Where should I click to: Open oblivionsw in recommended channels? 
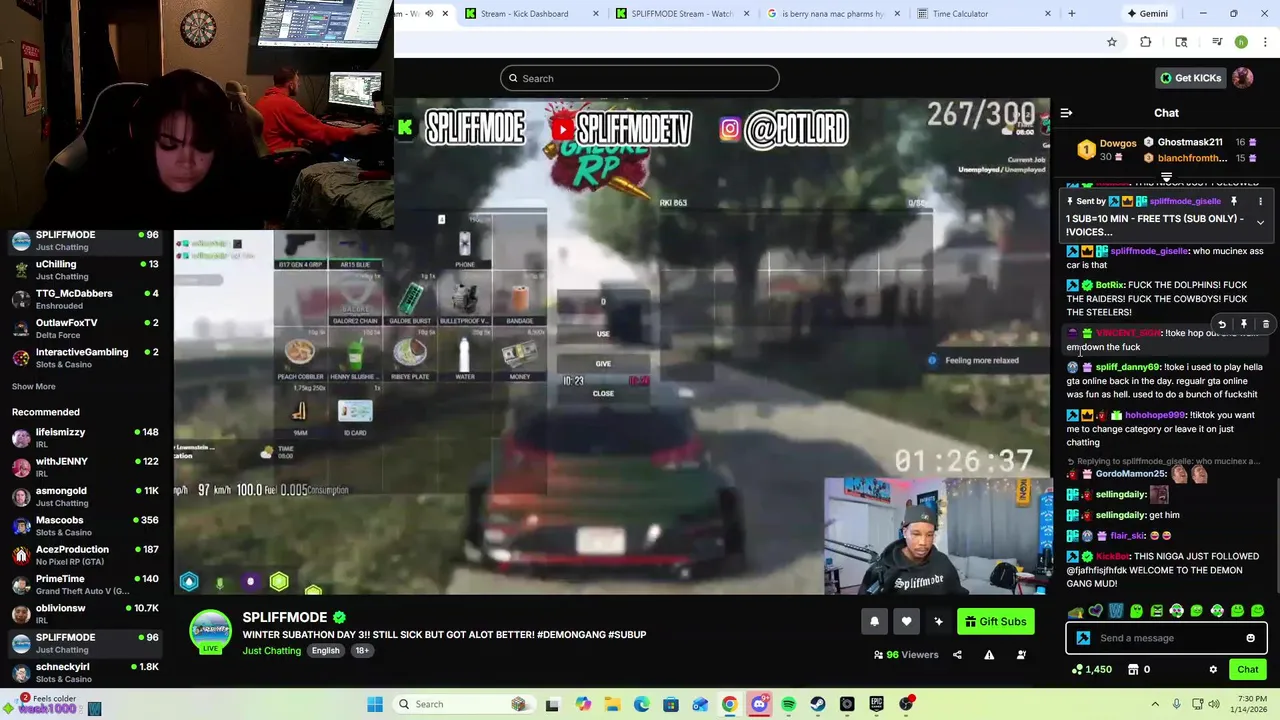(86, 613)
